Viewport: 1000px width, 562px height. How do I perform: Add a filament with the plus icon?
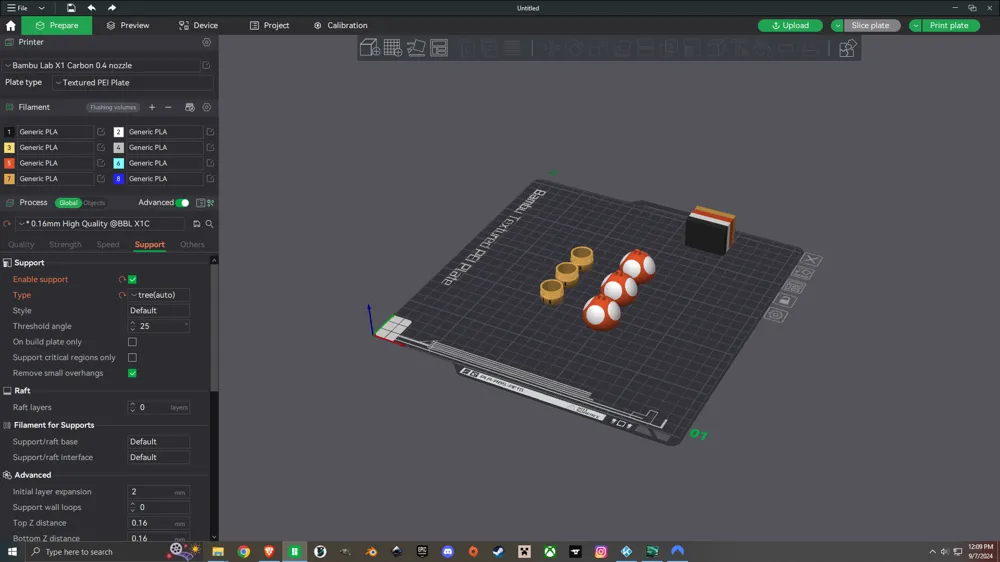pos(152,107)
